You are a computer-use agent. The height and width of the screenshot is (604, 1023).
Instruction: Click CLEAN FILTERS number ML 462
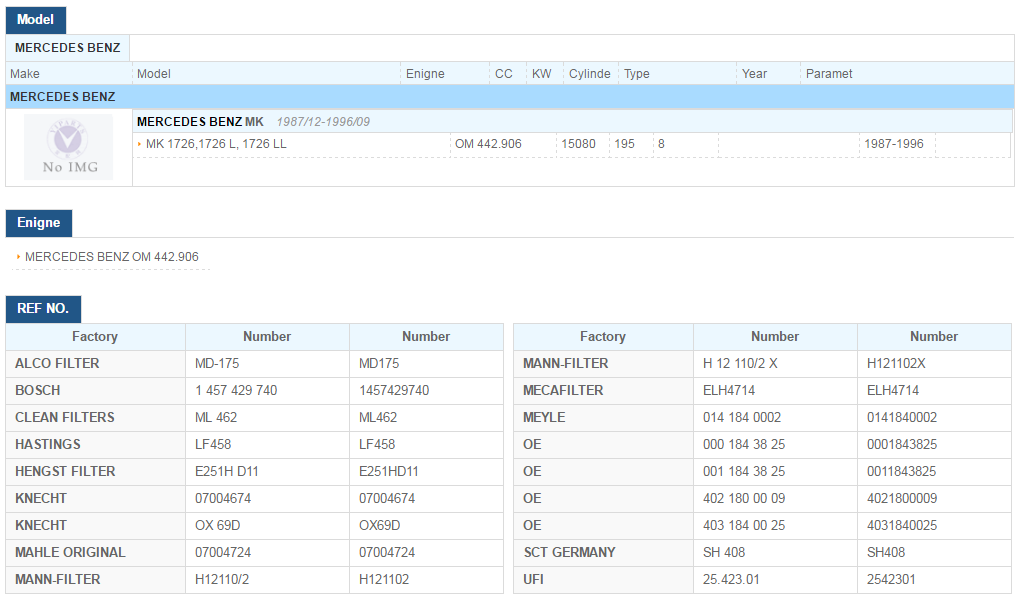tap(216, 417)
